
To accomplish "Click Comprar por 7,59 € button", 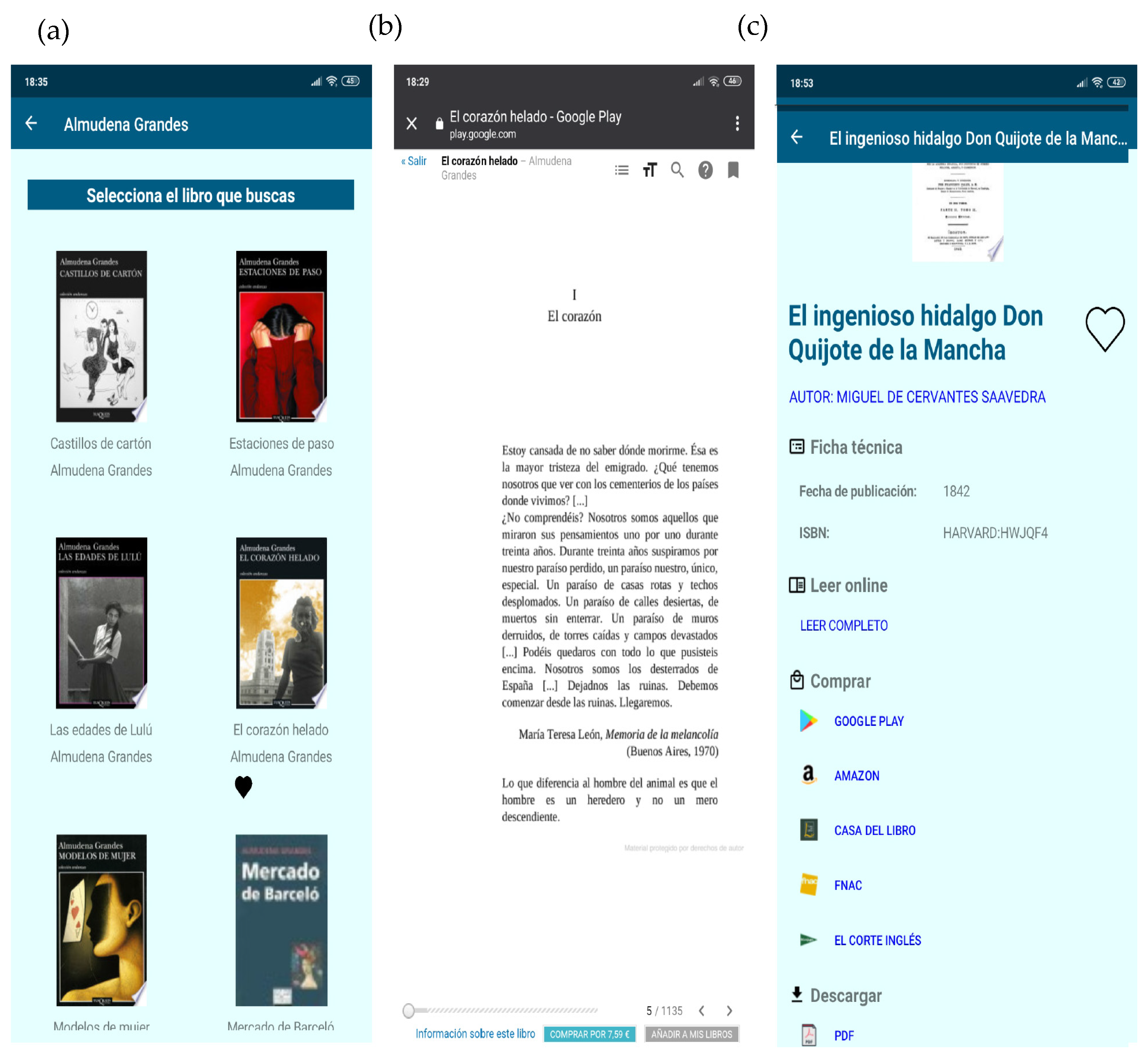I will (589, 1034).
